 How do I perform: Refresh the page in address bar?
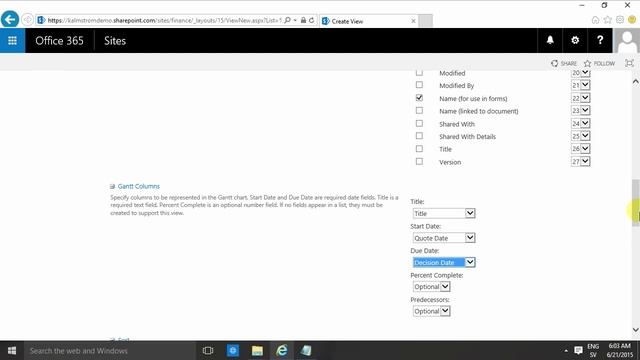[x=311, y=20]
